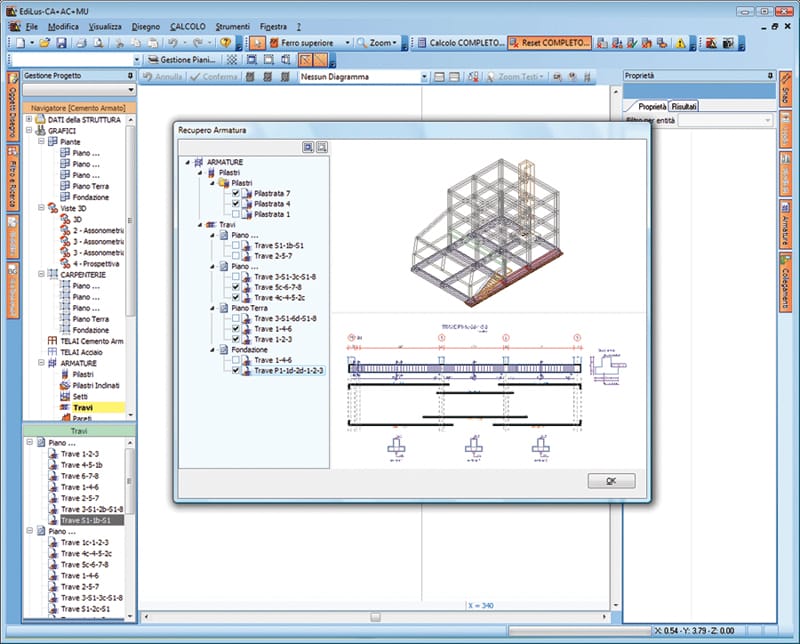This screenshot has width=800, height=644.
Task: Open the CALCOLO menu
Action: click(189, 26)
